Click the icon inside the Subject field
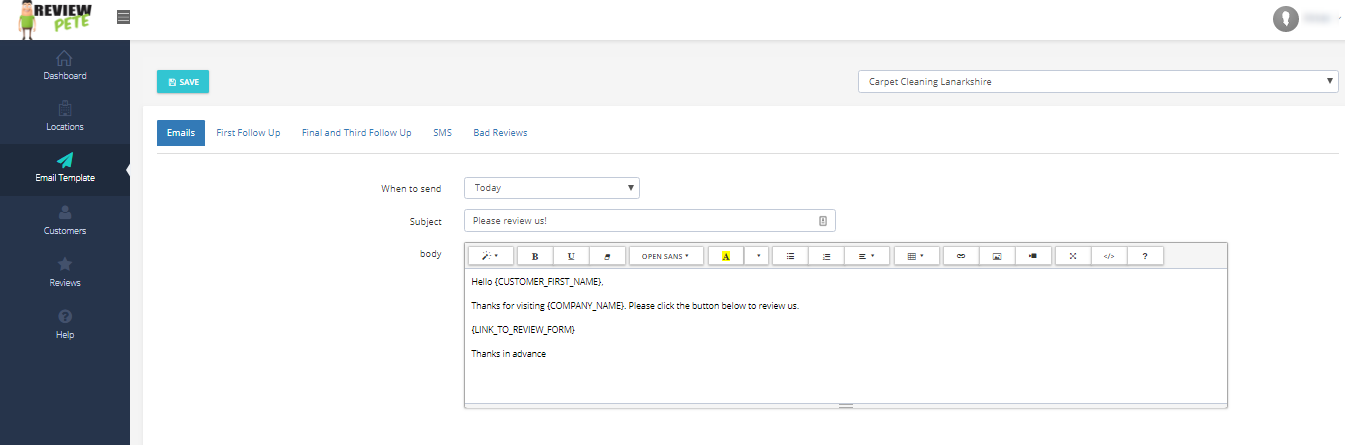This screenshot has width=1345, height=445. (x=823, y=221)
